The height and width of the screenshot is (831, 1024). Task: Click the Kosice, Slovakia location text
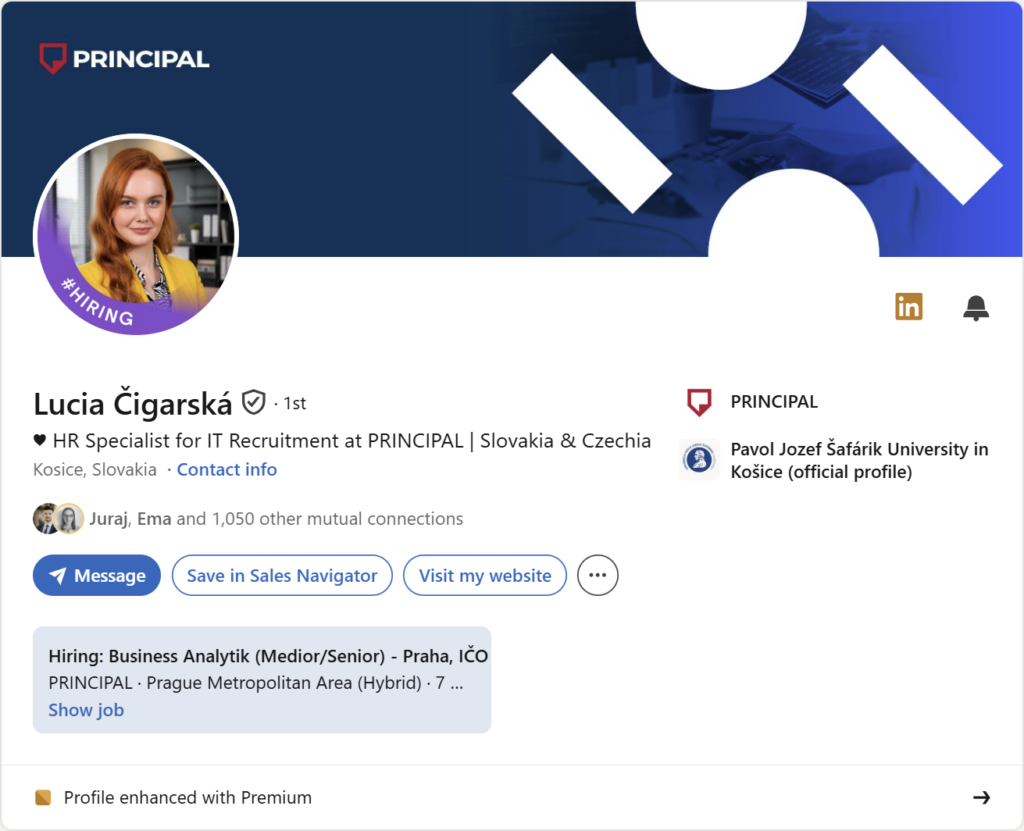[95, 470]
